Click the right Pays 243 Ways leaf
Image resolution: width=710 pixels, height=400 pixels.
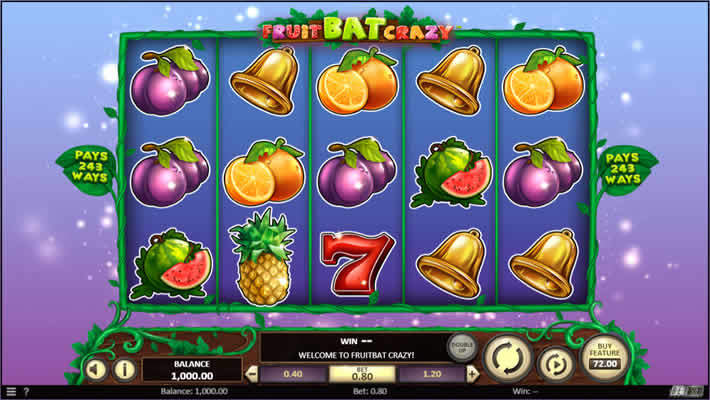click(x=624, y=169)
